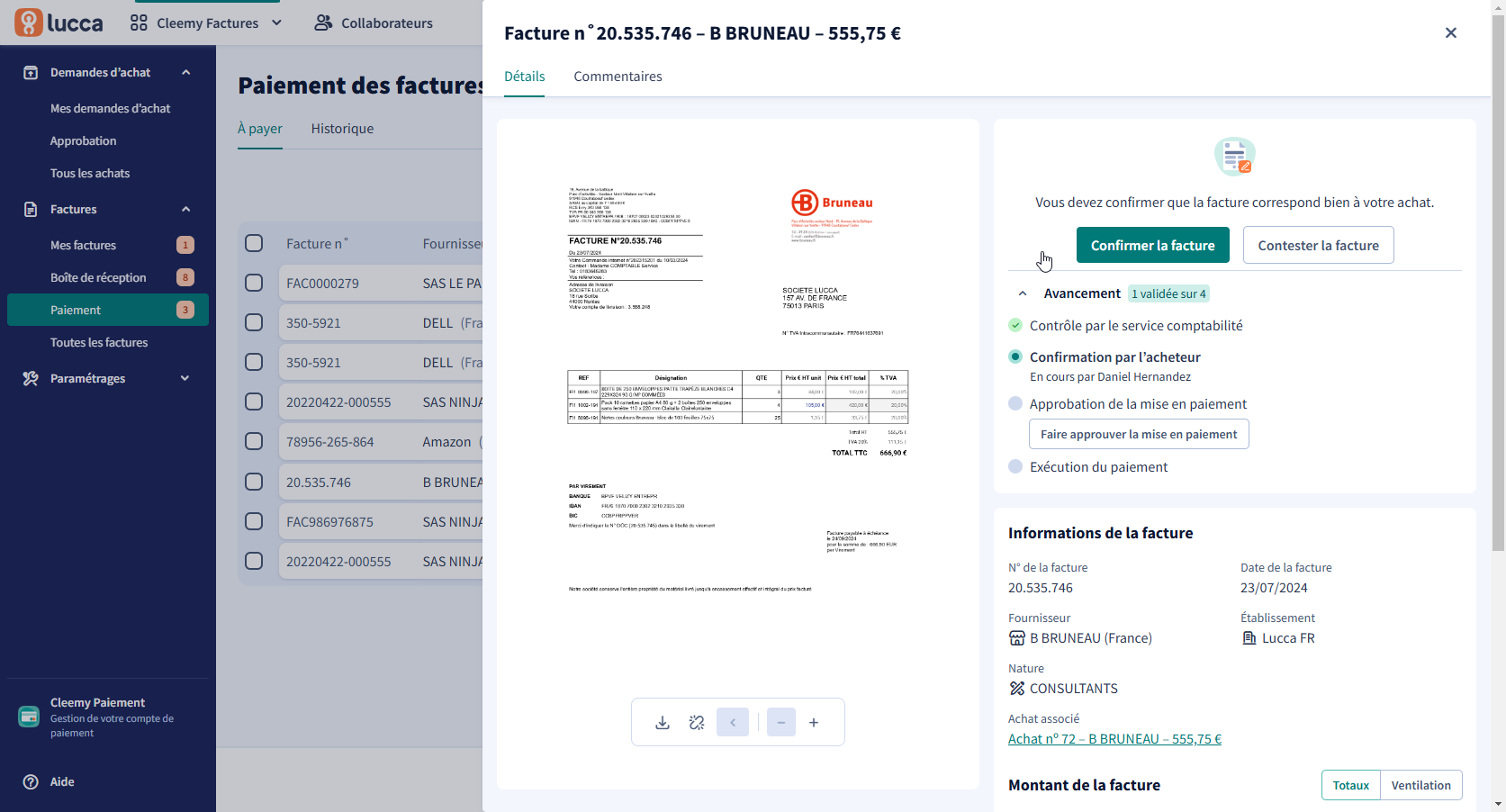The width and height of the screenshot is (1506, 812).
Task: Expand the Paramétrages section chevron
Action: tap(185, 378)
